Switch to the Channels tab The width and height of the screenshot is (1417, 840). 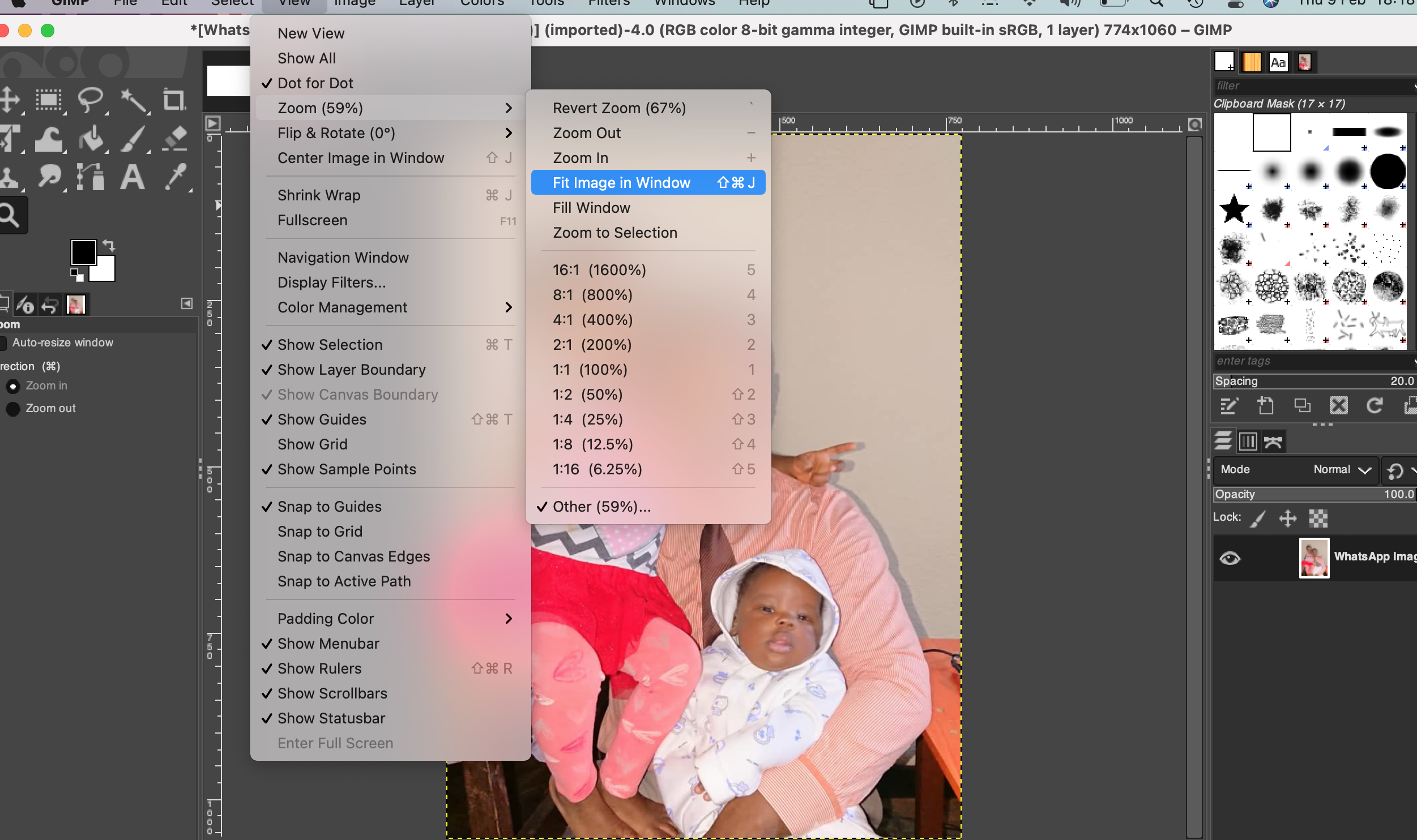tap(1248, 442)
